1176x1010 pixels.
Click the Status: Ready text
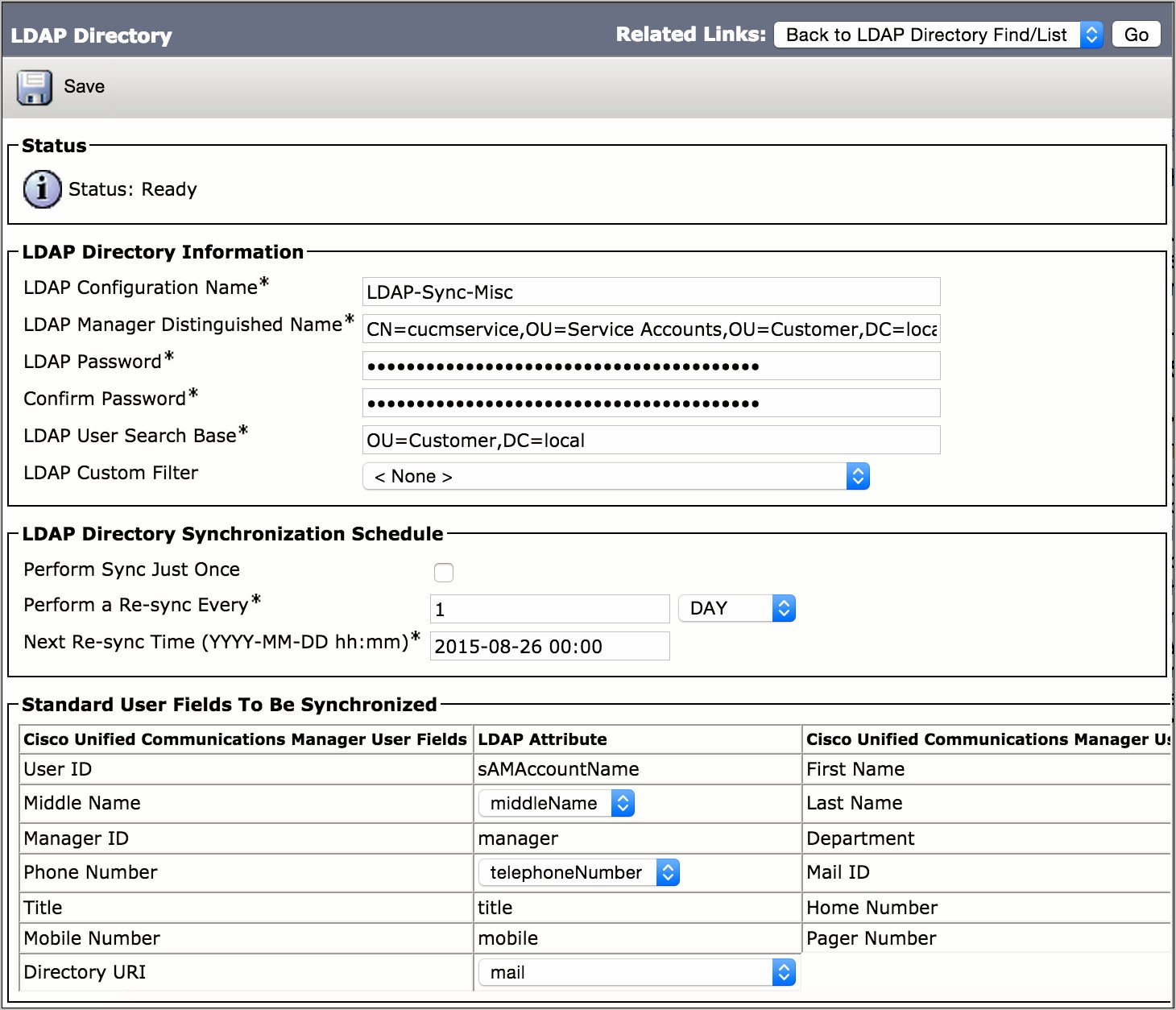coord(133,189)
